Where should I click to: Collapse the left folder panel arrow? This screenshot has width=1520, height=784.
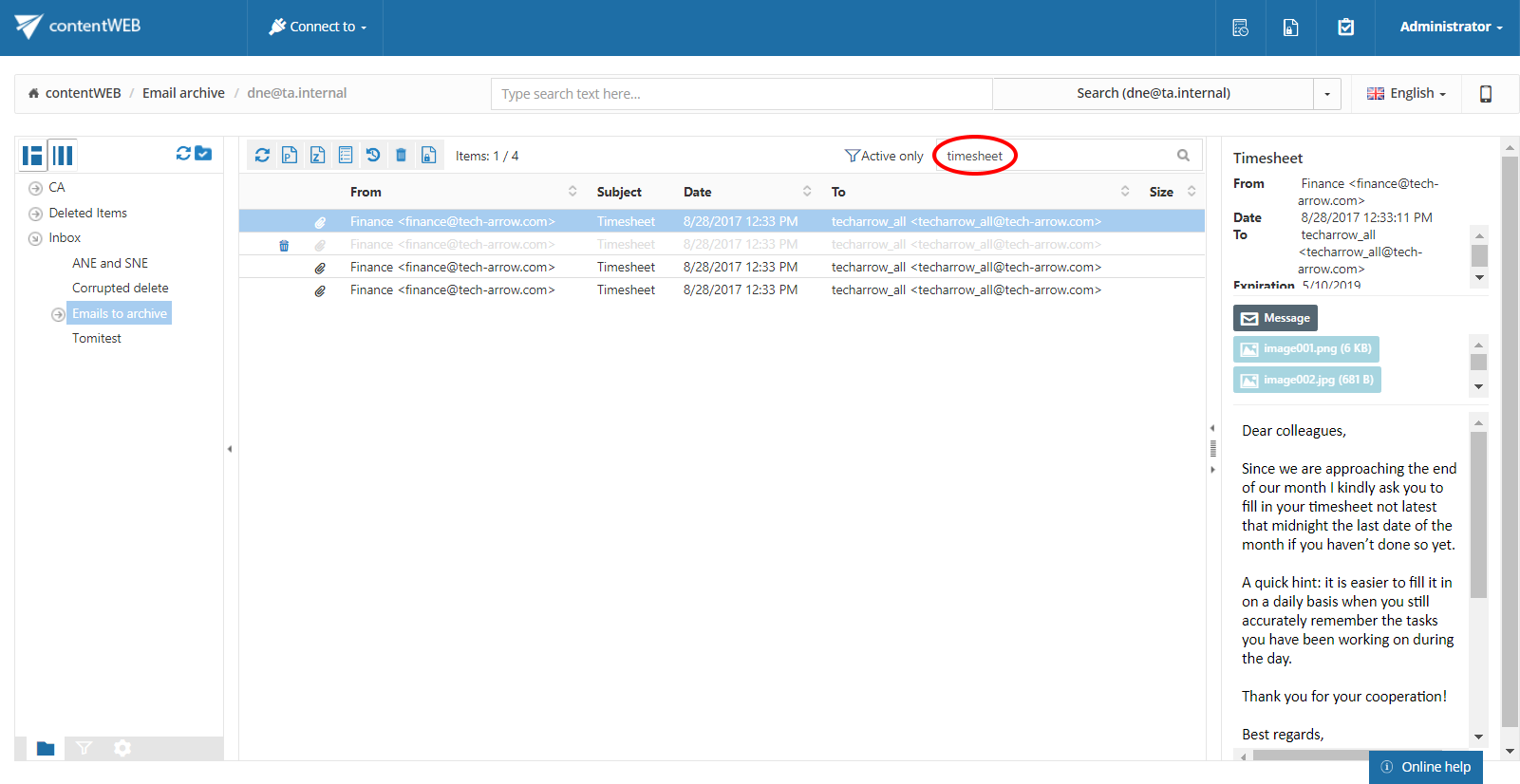(x=230, y=449)
